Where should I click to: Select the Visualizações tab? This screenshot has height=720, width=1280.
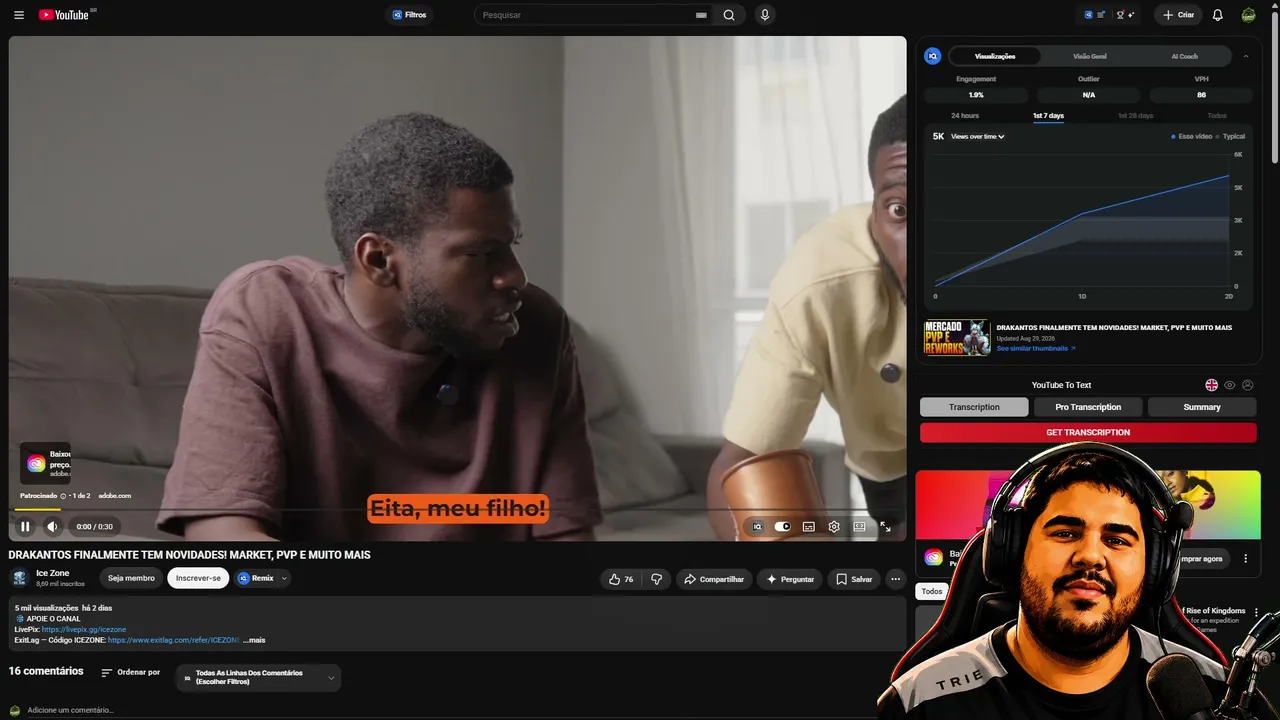(995, 56)
